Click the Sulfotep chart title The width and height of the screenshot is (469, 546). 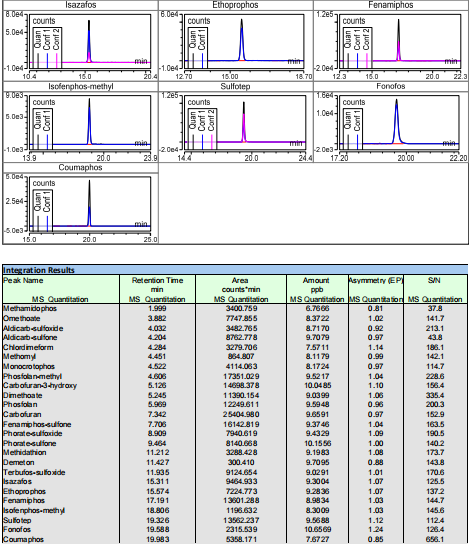[235, 86]
